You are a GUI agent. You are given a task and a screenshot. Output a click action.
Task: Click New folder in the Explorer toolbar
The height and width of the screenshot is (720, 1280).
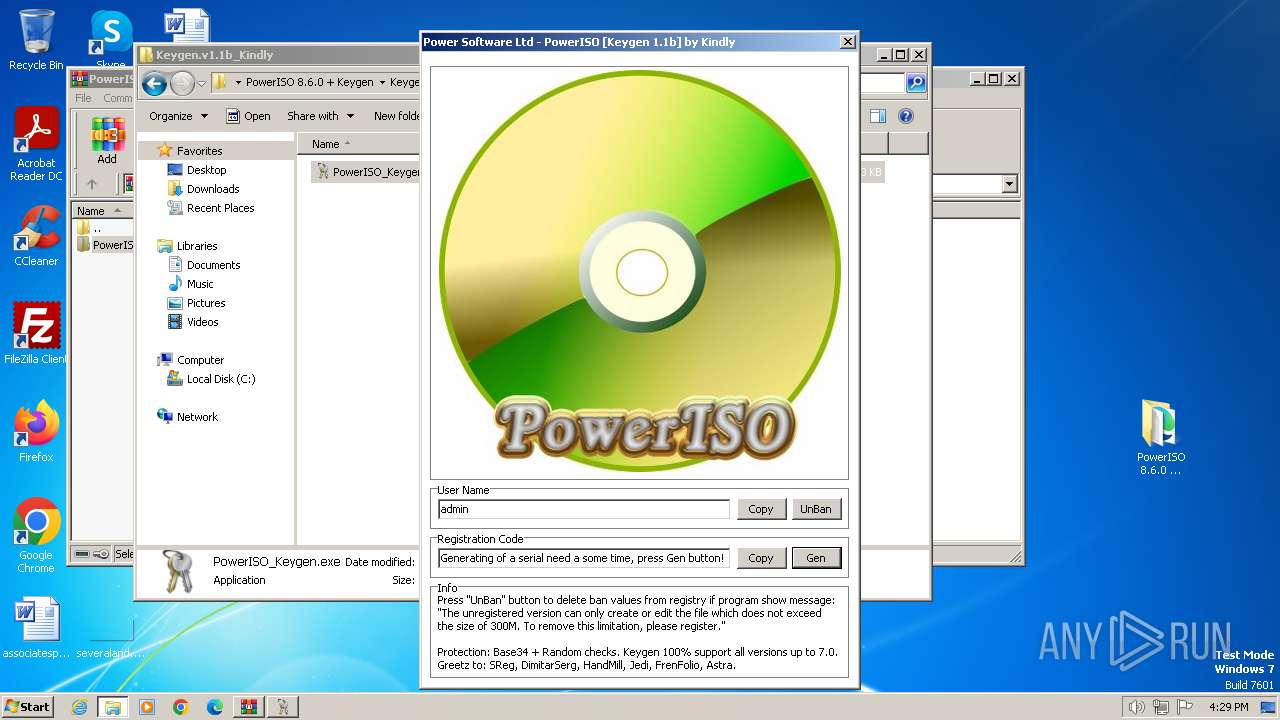[396, 116]
